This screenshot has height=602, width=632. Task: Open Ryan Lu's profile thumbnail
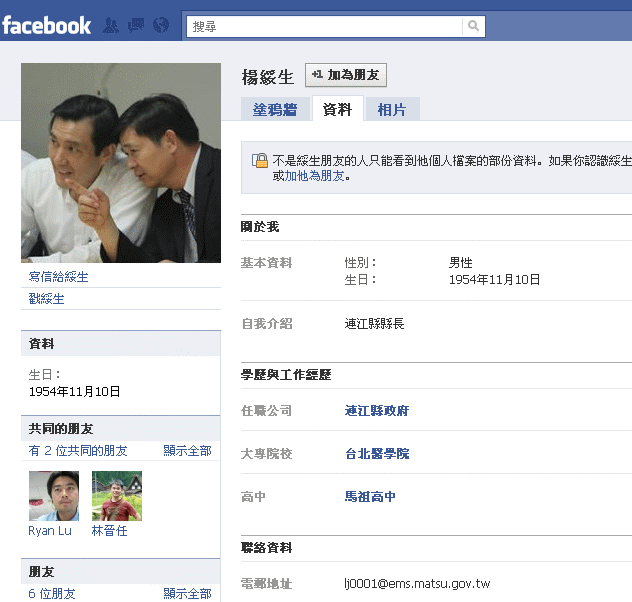pos(54,496)
